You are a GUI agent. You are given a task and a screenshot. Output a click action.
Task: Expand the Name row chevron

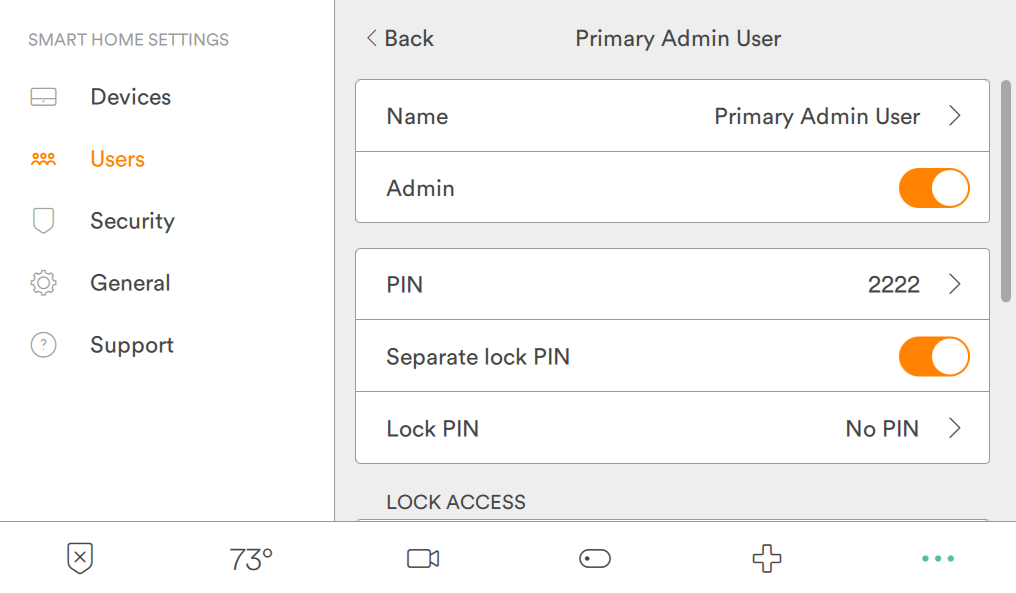pos(955,116)
